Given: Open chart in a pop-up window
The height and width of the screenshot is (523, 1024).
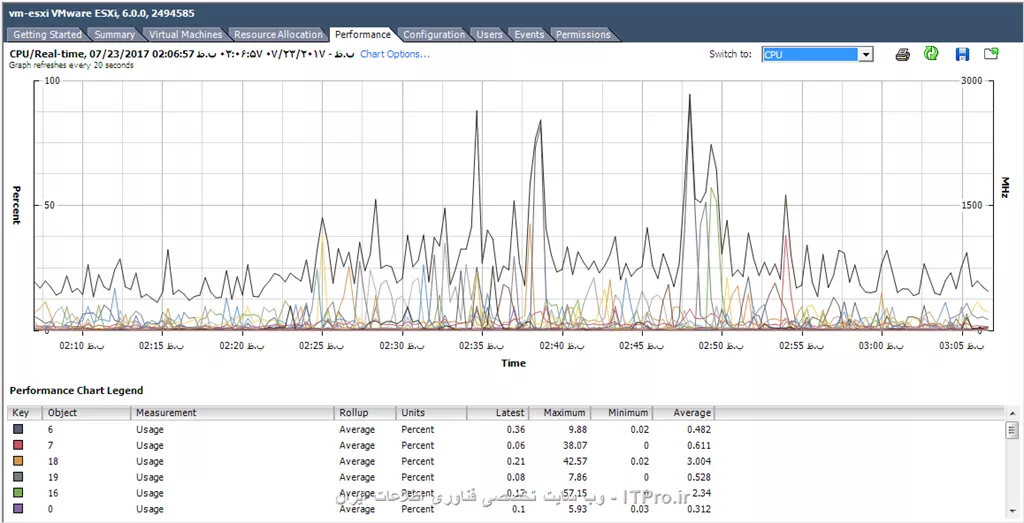Looking at the screenshot, I should click(x=991, y=54).
